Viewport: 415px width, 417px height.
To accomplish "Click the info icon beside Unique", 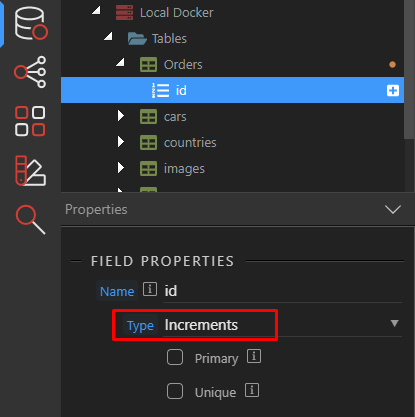I will coord(252,390).
